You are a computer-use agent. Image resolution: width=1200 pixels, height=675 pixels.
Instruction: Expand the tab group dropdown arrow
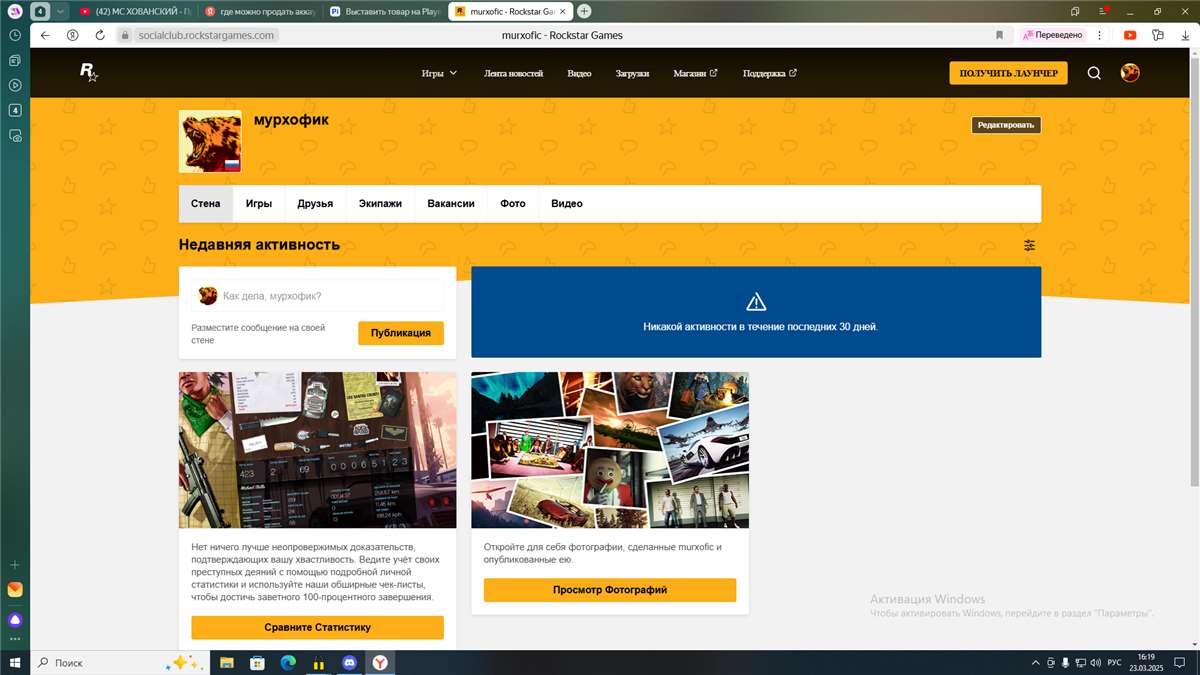point(60,11)
